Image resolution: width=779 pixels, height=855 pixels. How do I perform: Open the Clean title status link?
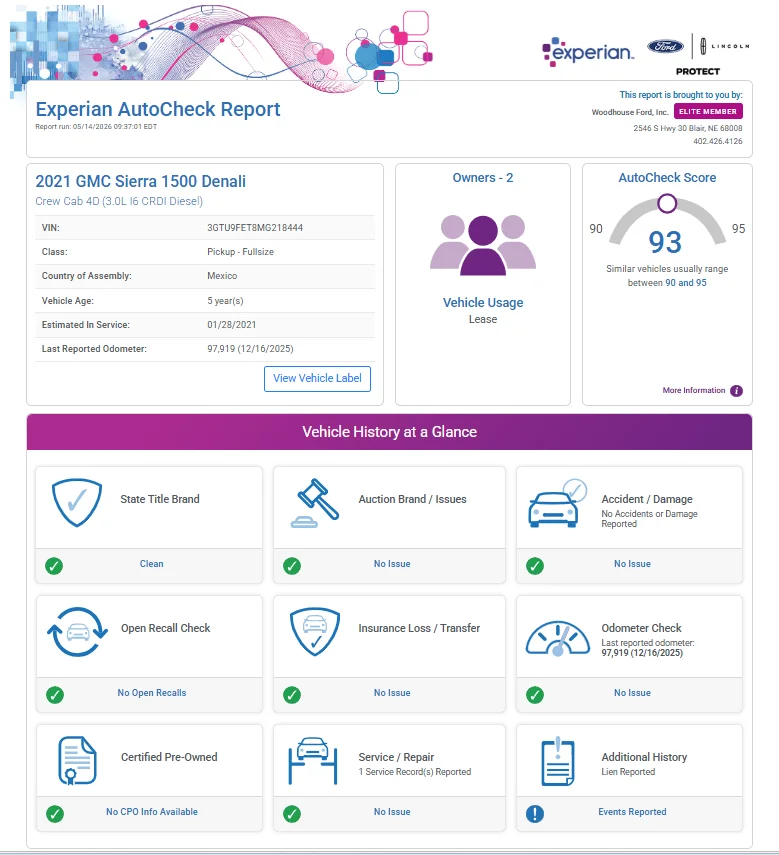coord(152,564)
